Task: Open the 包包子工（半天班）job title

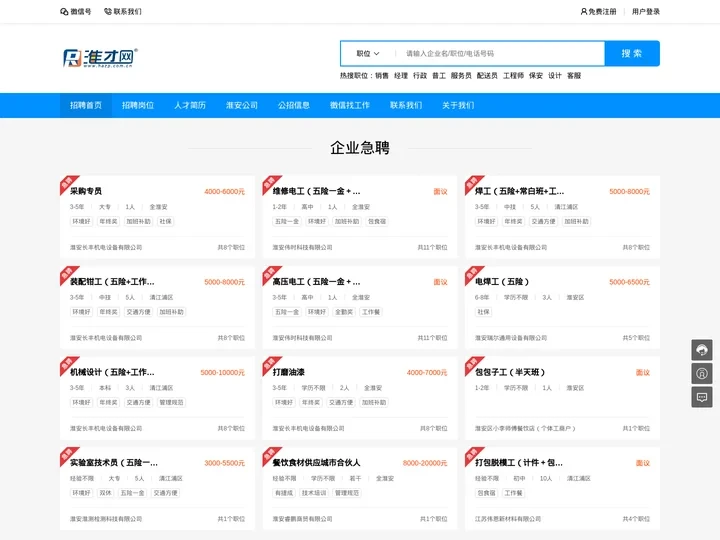Action: [510, 372]
